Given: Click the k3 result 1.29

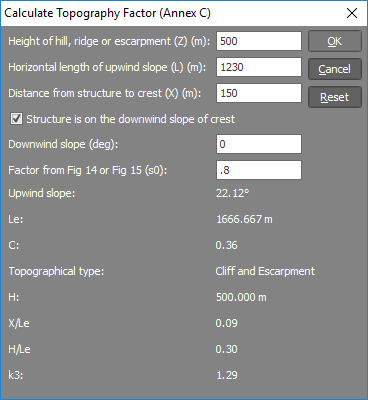Looking at the screenshot, I should 227,375.
